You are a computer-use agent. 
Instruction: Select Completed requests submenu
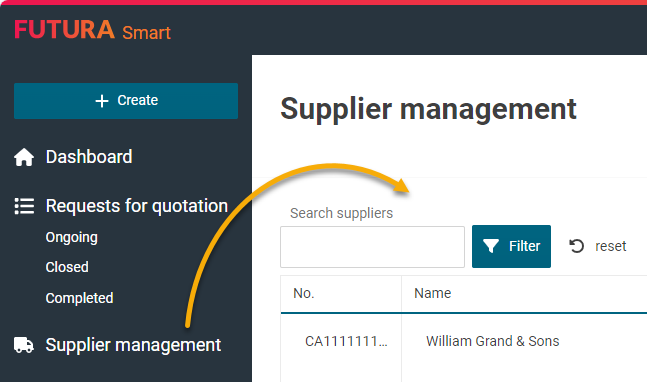coord(79,298)
